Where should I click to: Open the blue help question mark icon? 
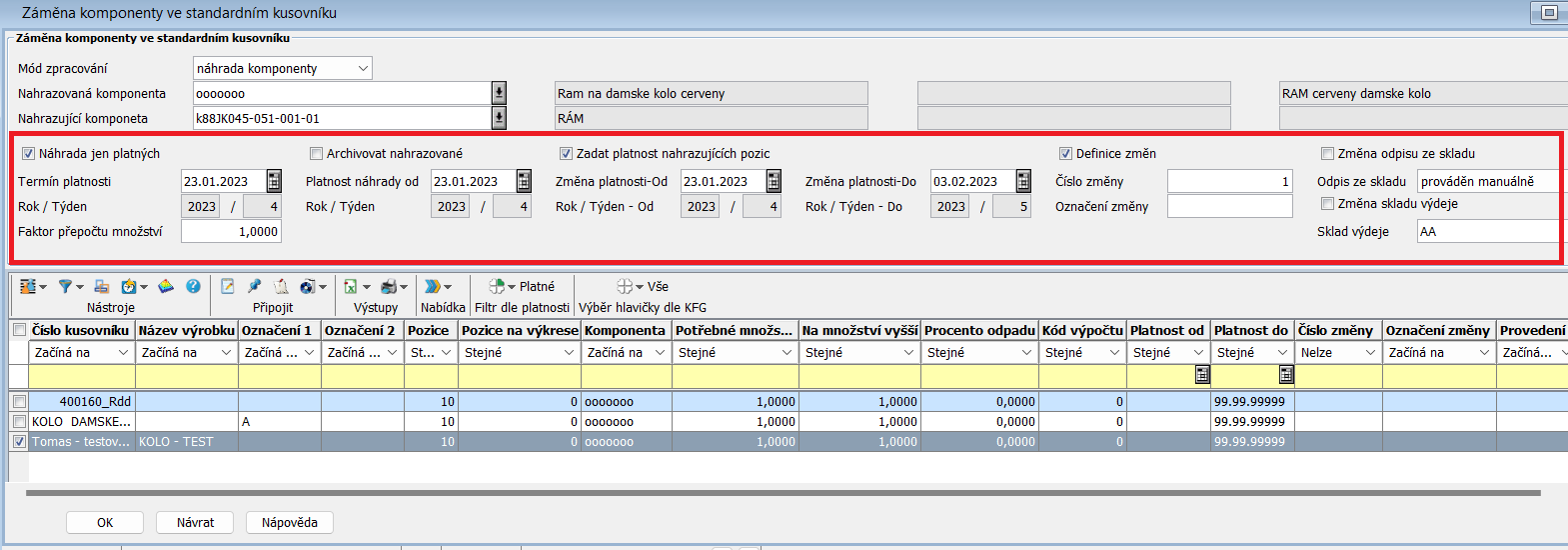[x=193, y=287]
